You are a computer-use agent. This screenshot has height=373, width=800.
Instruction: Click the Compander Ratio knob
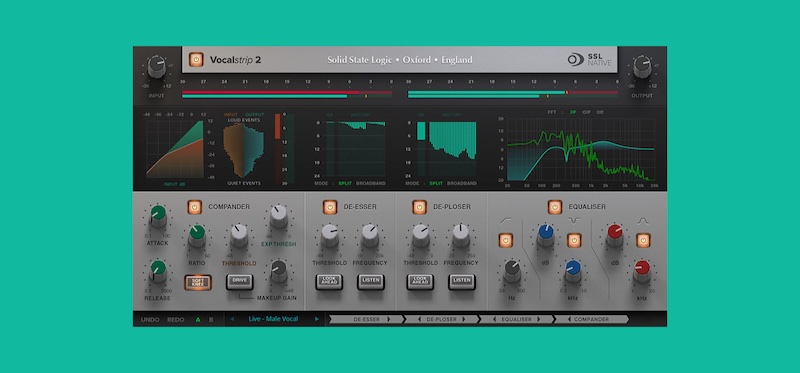[x=197, y=236]
